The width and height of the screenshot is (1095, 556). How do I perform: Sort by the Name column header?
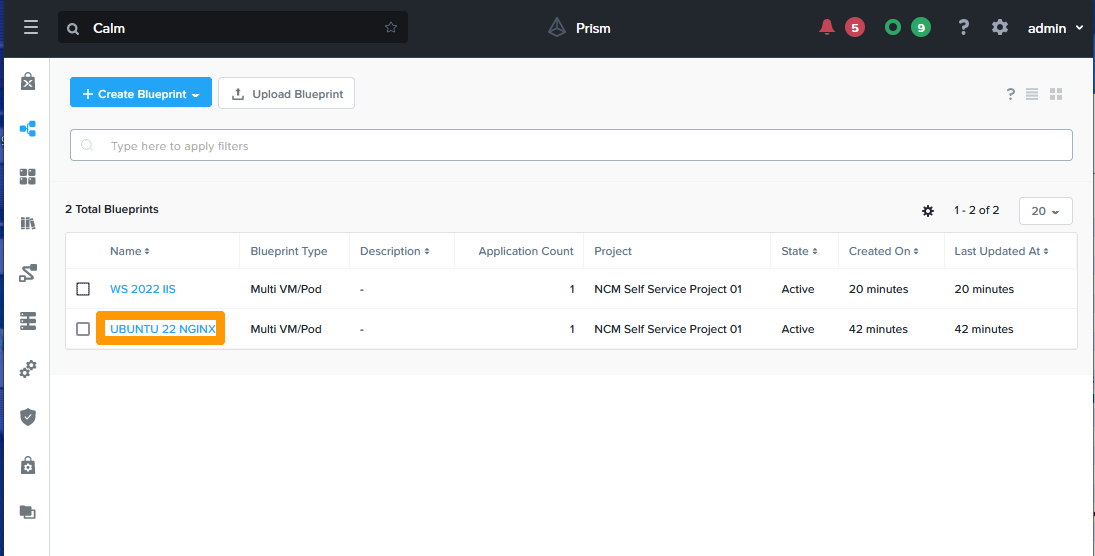pyautogui.click(x=130, y=251)
